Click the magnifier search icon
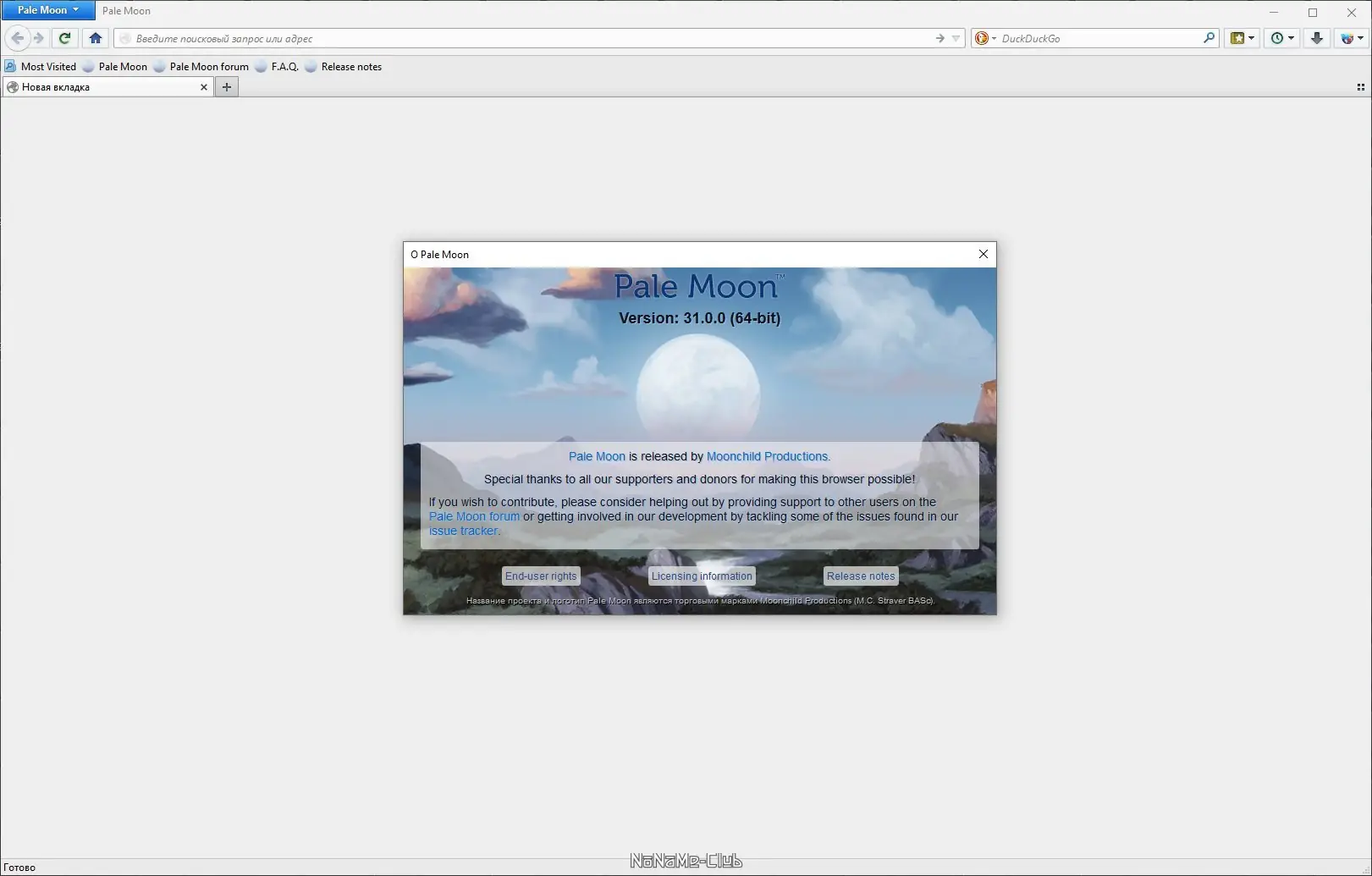Viewport: 1372px width, 876px height. pyautogui.click(x=1209, y=38)
